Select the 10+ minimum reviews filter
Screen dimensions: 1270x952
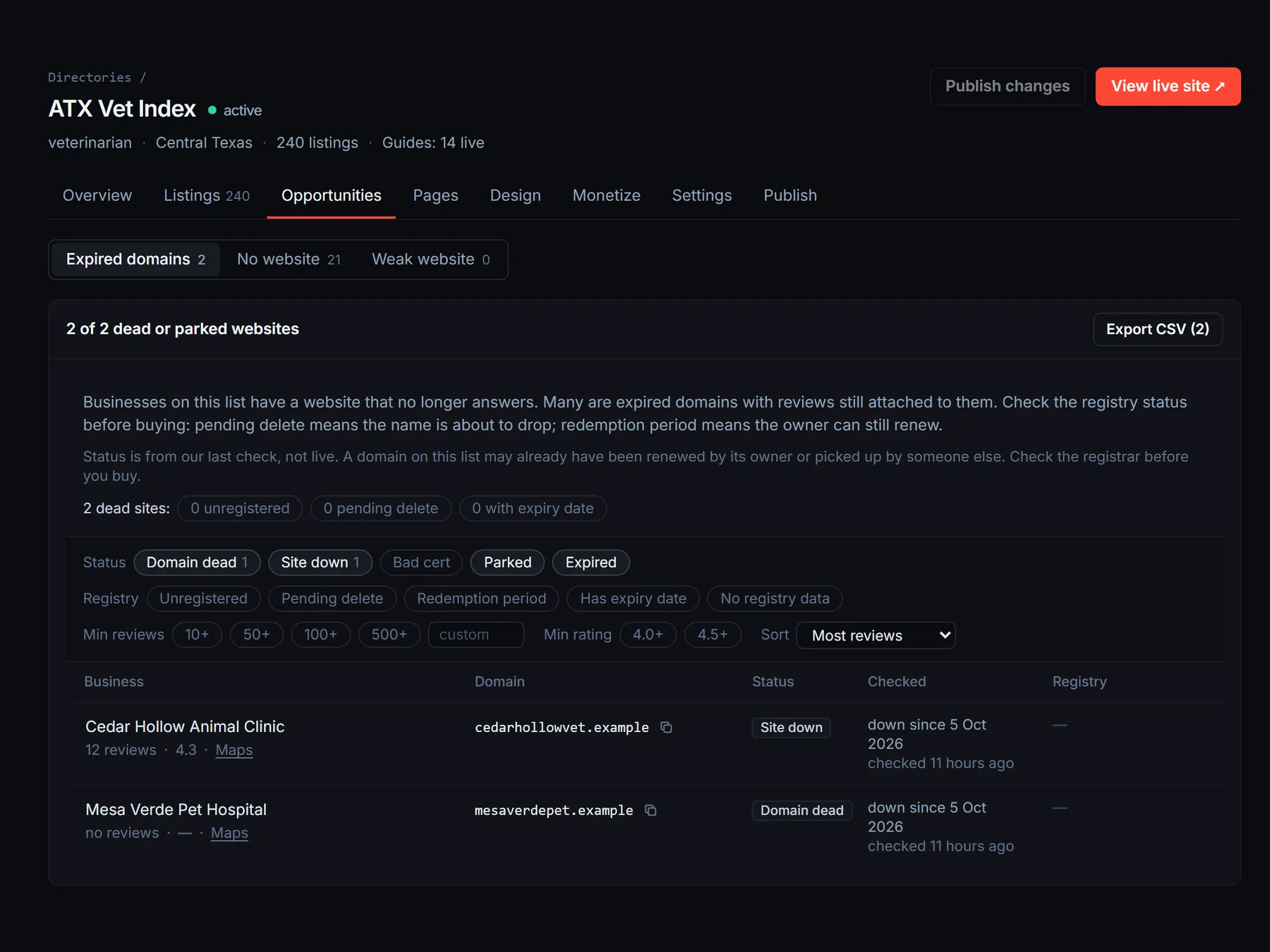pos(197,634)
